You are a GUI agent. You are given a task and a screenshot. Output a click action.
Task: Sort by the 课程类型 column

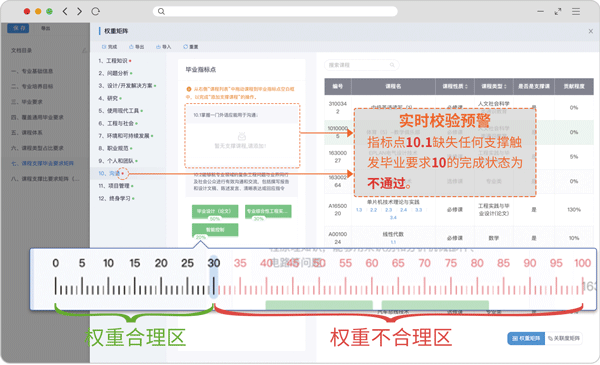(494, 86)
